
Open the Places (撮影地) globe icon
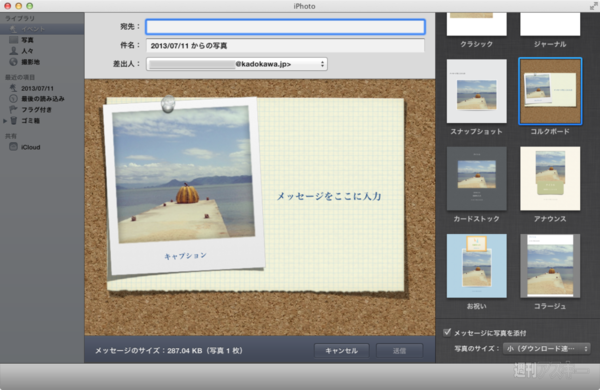point(13,62)
